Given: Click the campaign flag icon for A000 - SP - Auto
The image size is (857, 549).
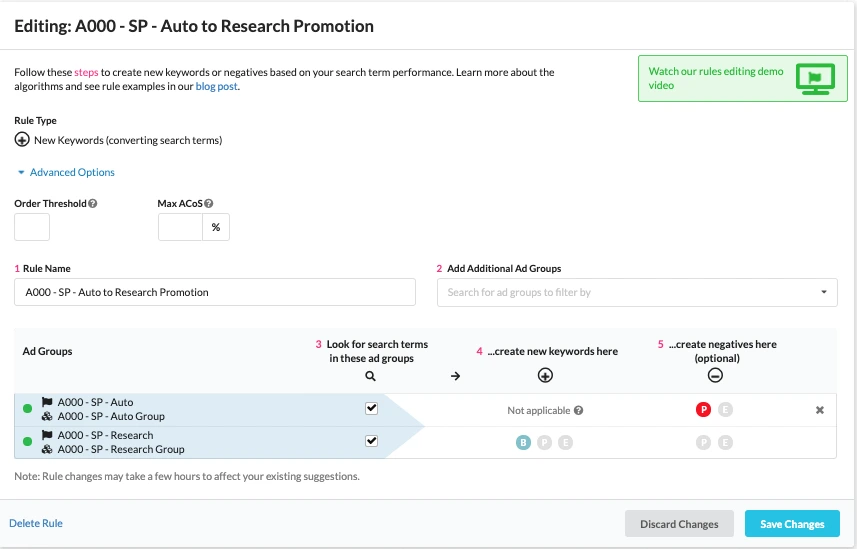Looking at the screenshot, I should [47, 402].
